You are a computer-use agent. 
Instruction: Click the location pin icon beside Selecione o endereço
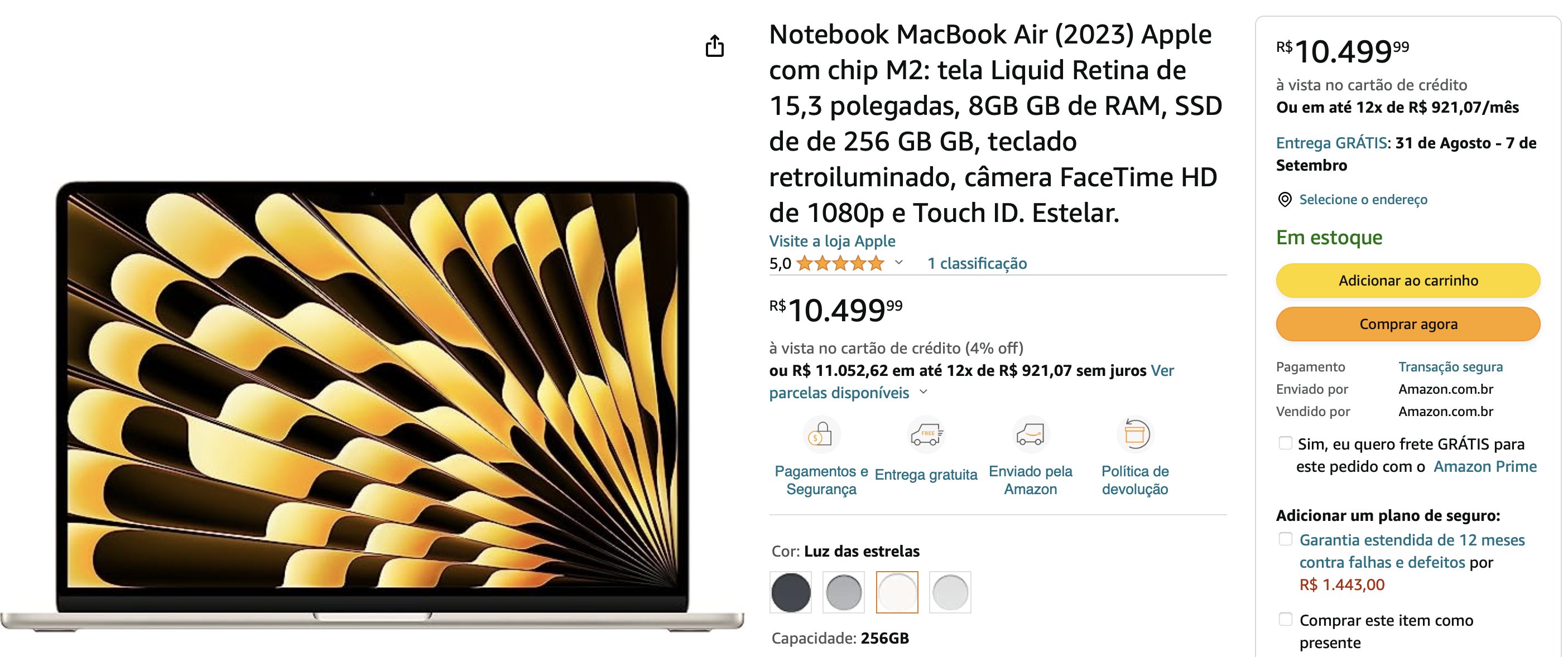click(x=1285, y=200)
